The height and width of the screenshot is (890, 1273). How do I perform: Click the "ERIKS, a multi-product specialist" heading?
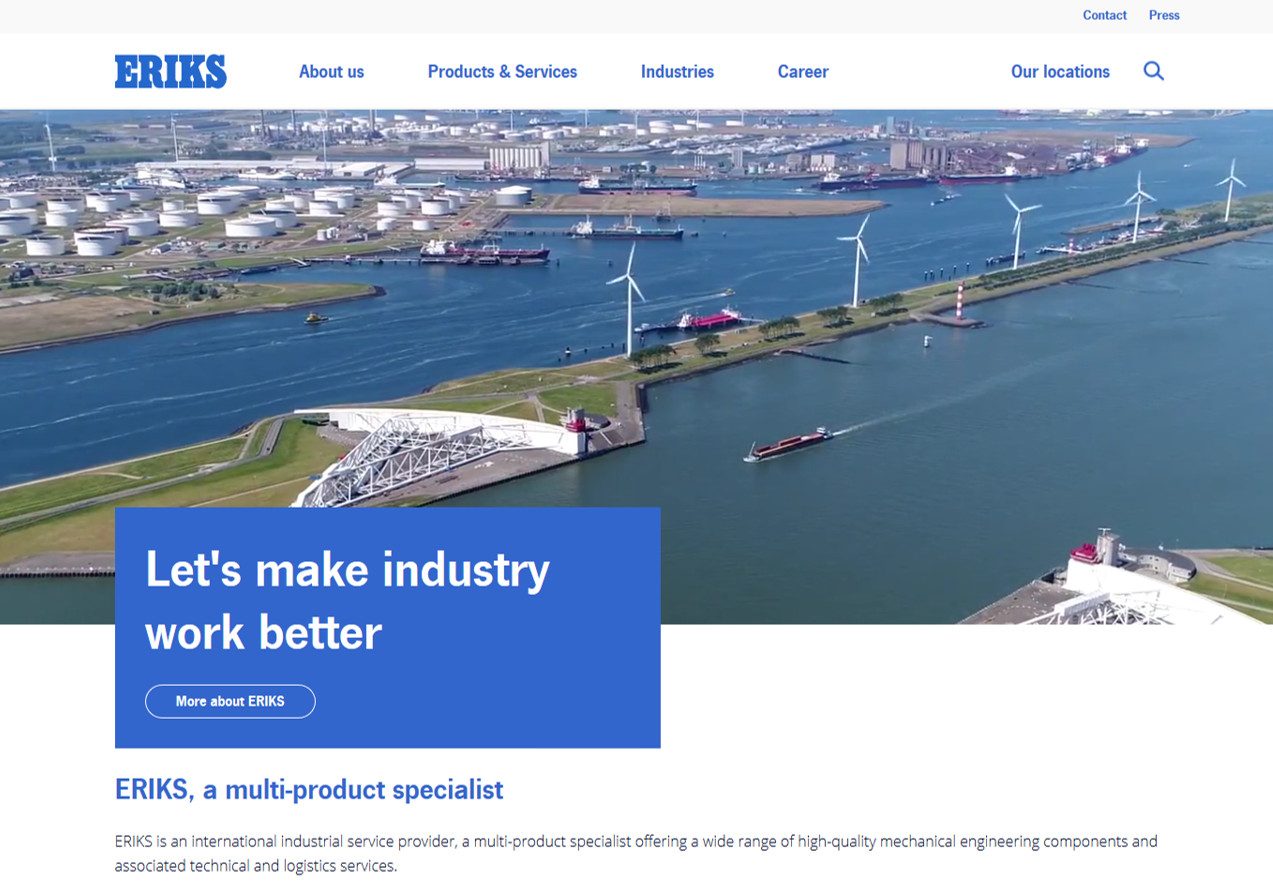(309, 790)
